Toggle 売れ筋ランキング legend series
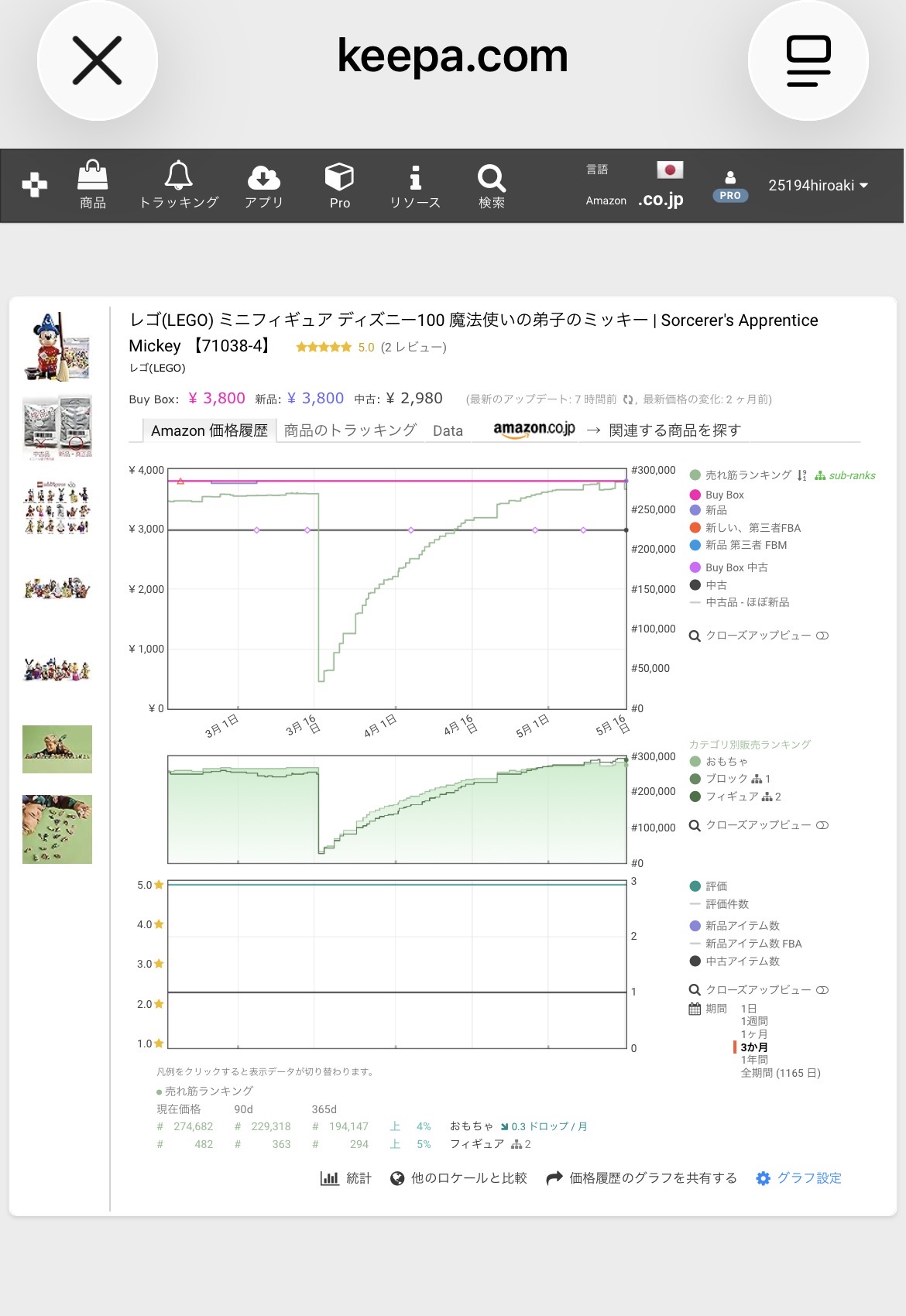906x1316 pixels. [741, 475]
